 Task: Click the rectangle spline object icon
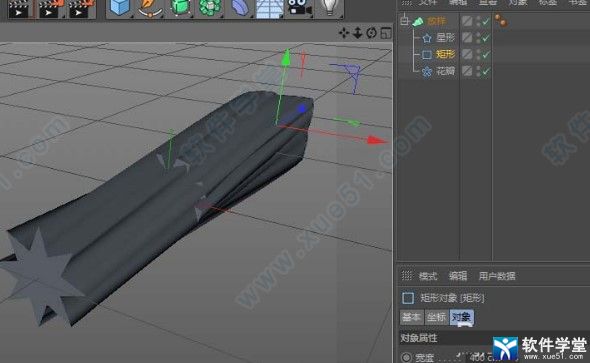coord(426,55)
